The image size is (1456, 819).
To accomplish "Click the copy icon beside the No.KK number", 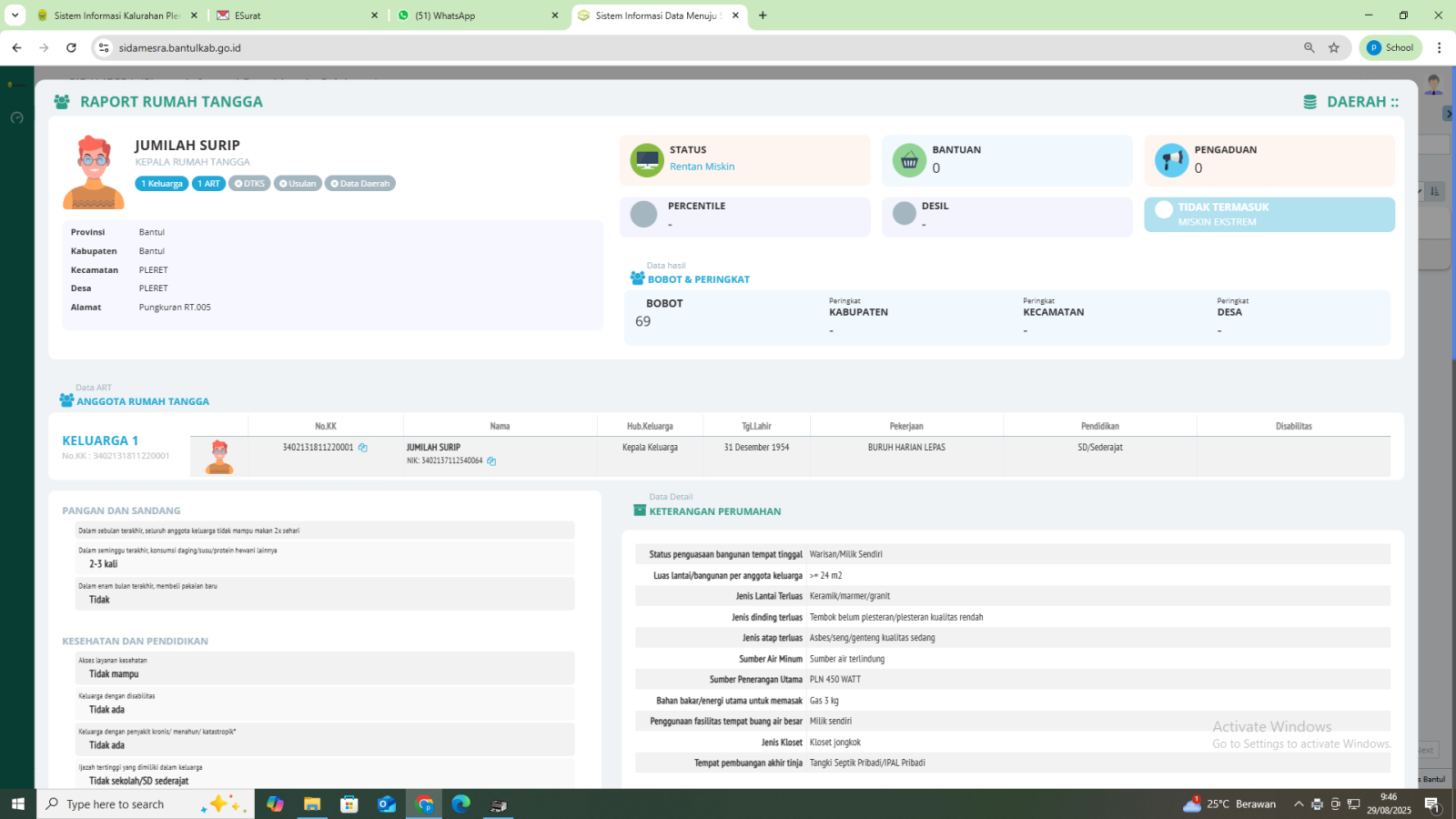I will [x=362, y=448].
